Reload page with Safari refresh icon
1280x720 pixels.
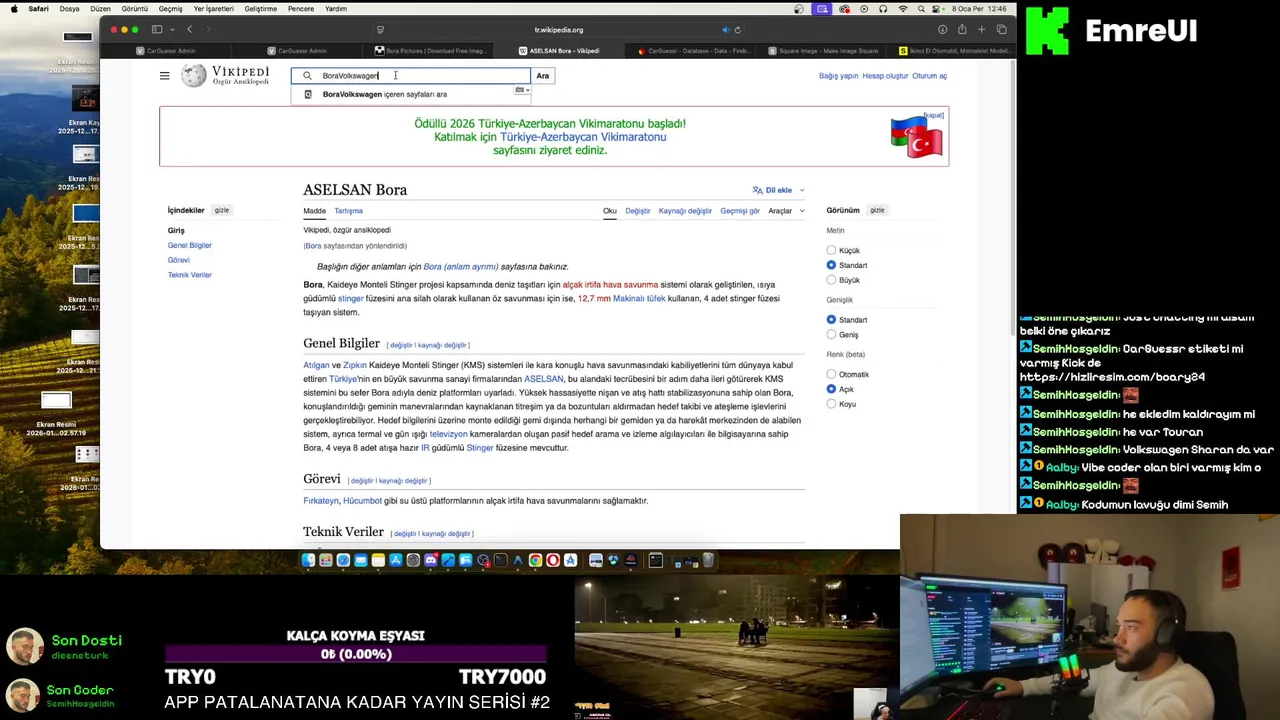click(x=738, y=30)
